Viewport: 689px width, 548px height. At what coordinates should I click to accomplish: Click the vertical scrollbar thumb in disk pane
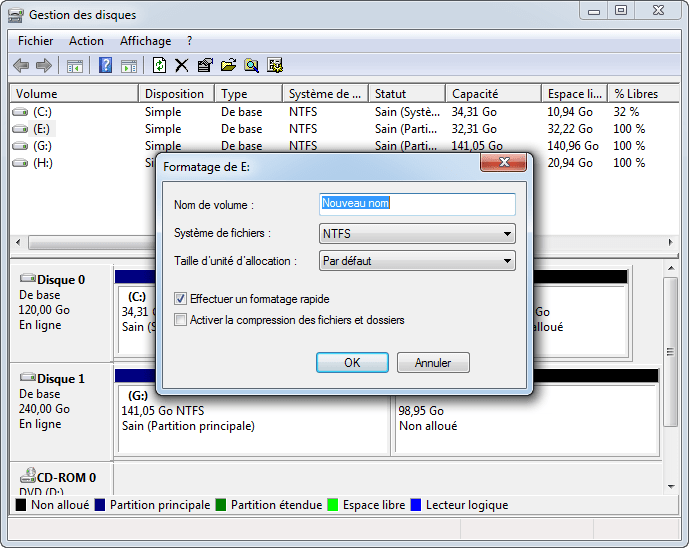point(671,352)
